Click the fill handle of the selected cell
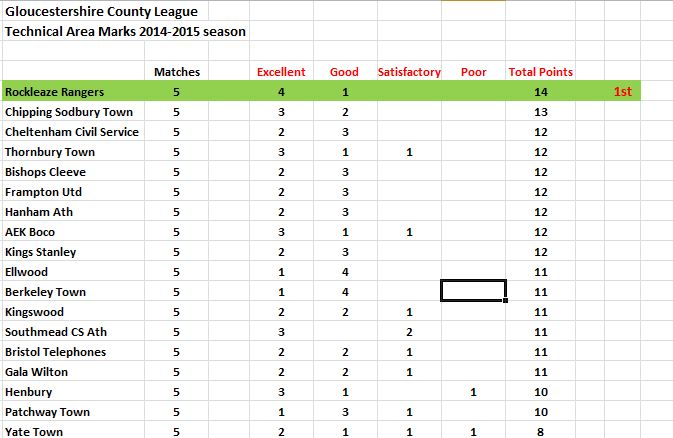The width and height of the screenshot is (673, 438). [506, 300]
